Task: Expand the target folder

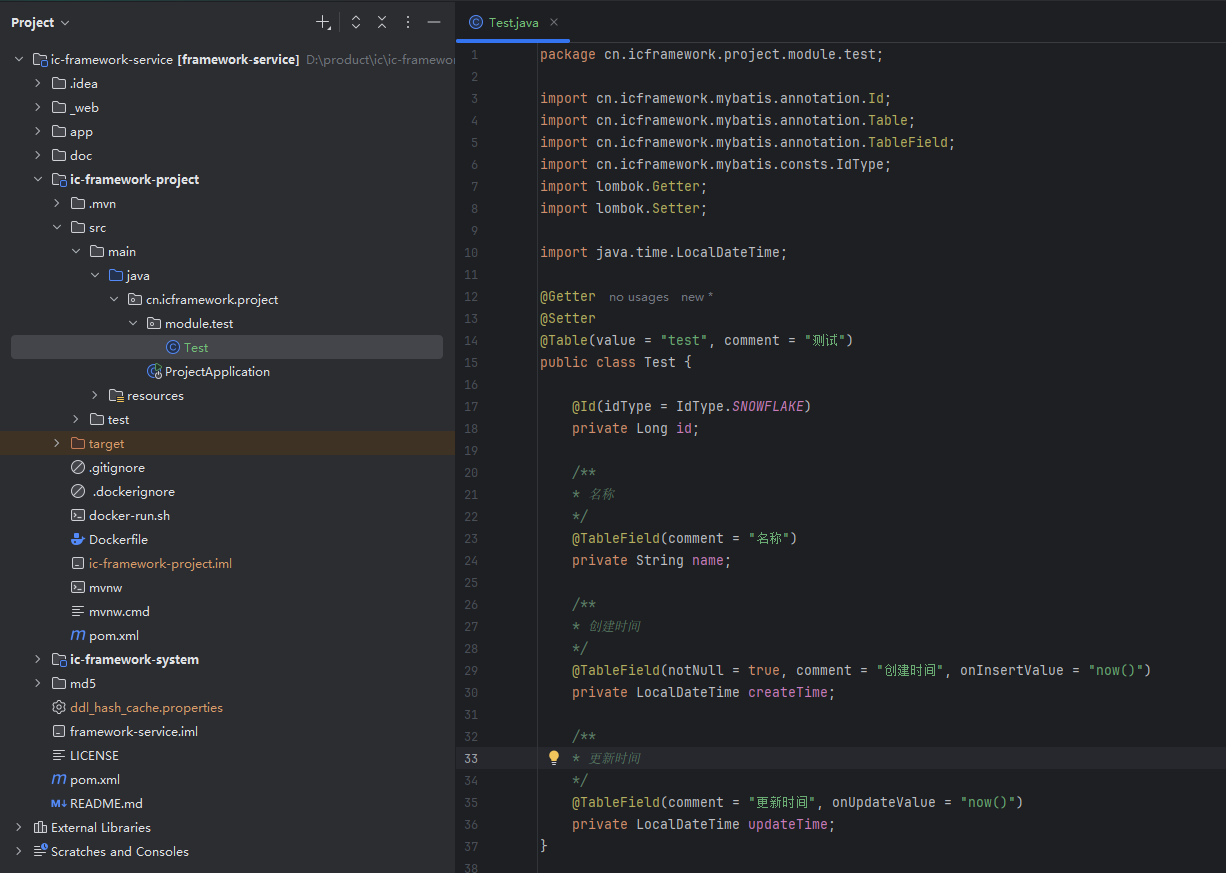Action: (57, 444)
